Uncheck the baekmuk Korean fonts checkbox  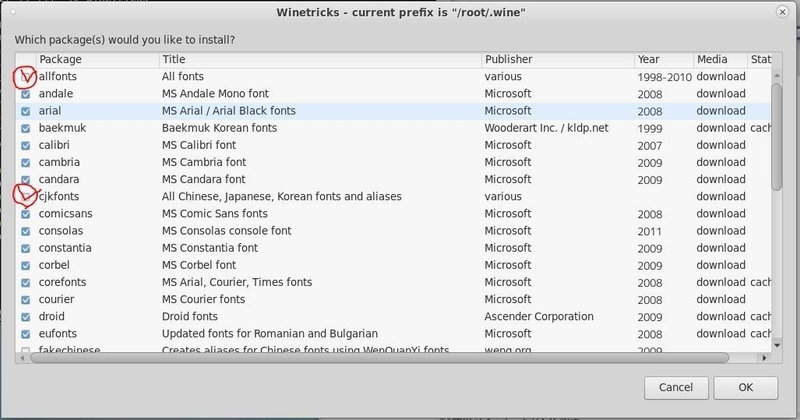pos(26,128)
